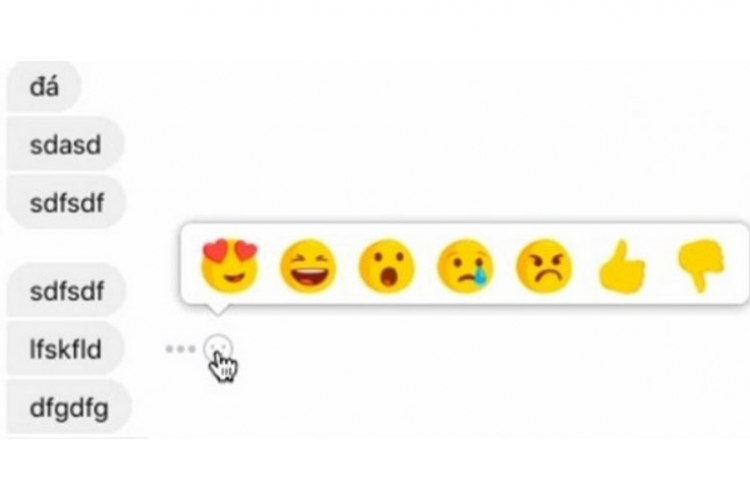
Task: Click the 'sdfsdf' message directly above lfskfld
Action: click(x=66, y=291)
